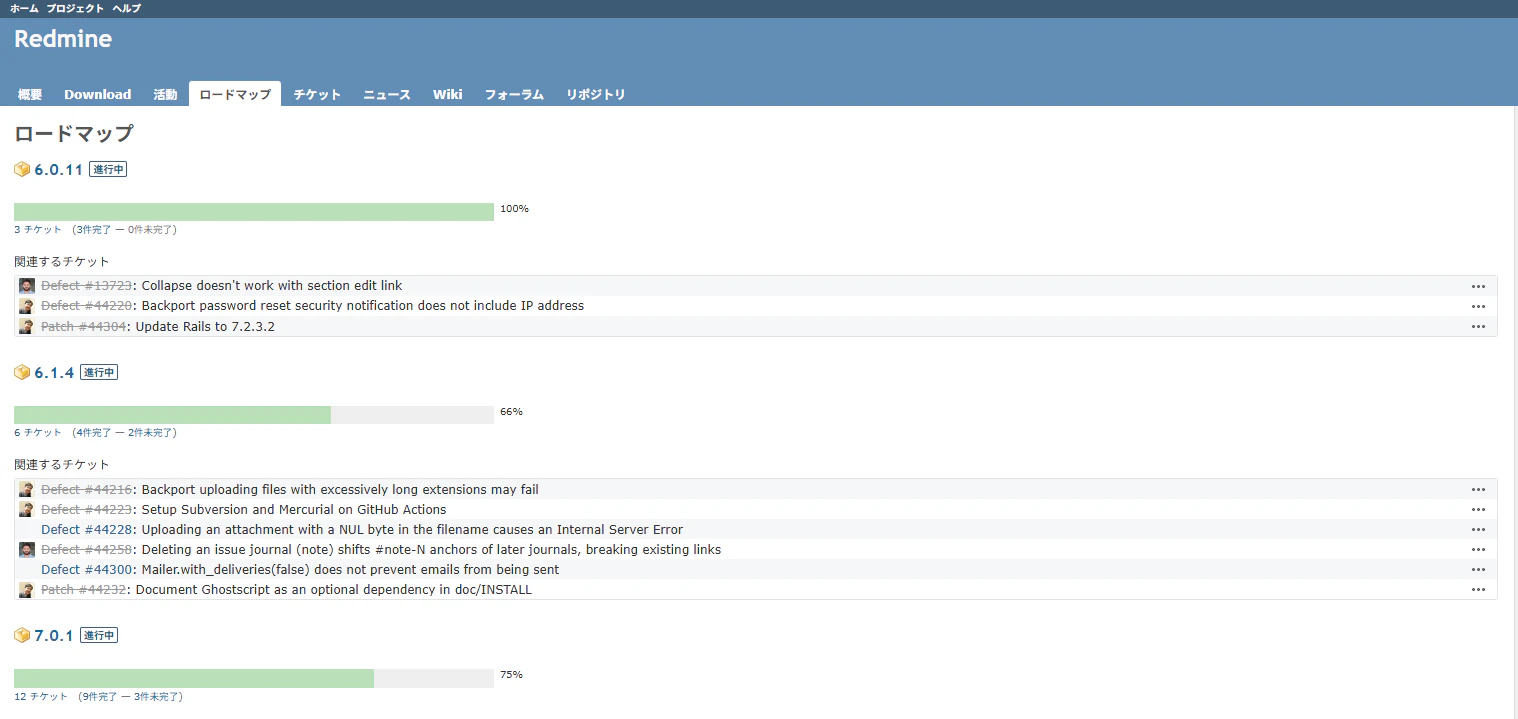Click the 4件完了 link under 6.1.4
Image resolution: width=1518 pixels, height=719 pixels.
93,433
